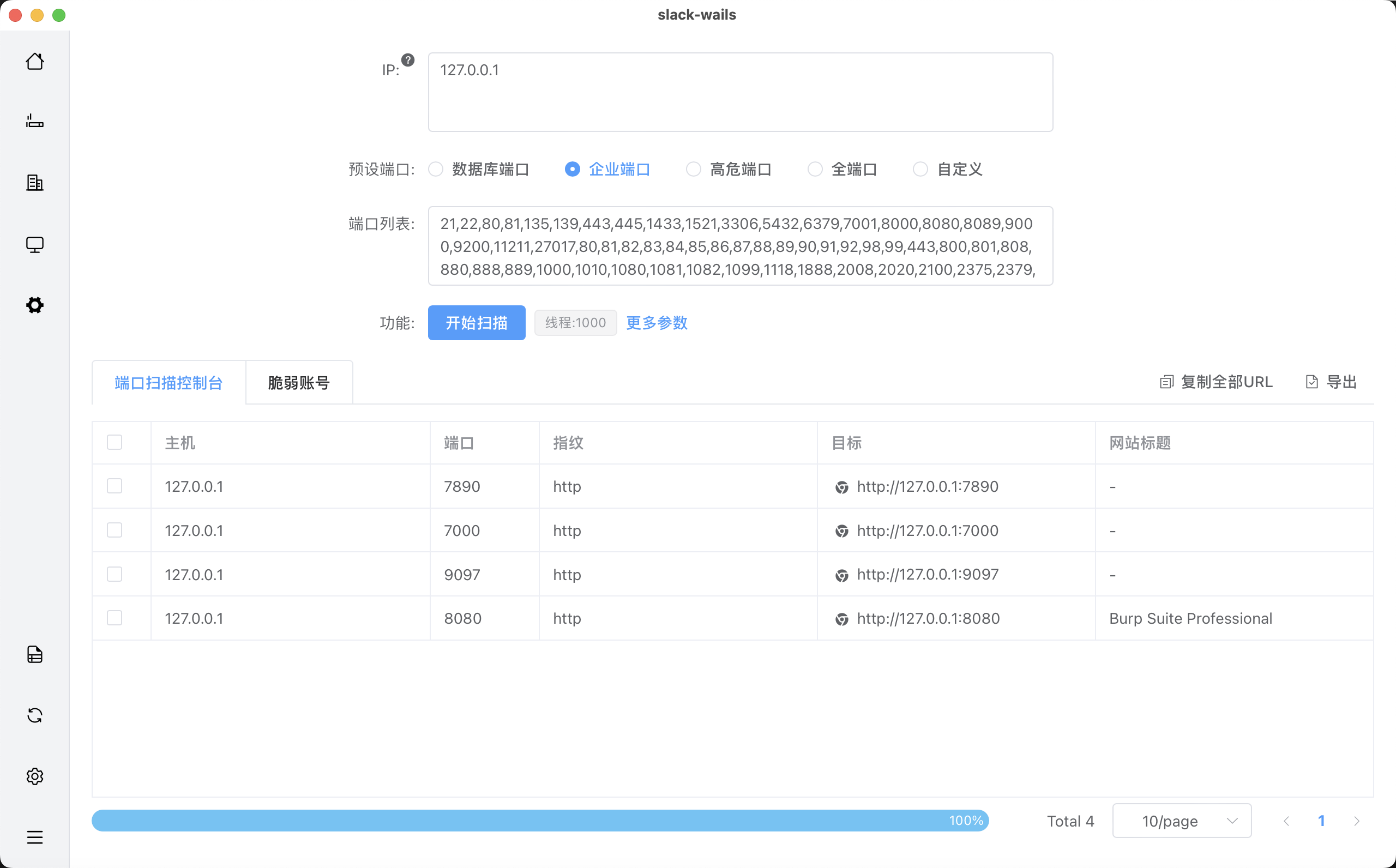
Task: Select the monitor sidebar icon
Action: [x=34, y=245]
